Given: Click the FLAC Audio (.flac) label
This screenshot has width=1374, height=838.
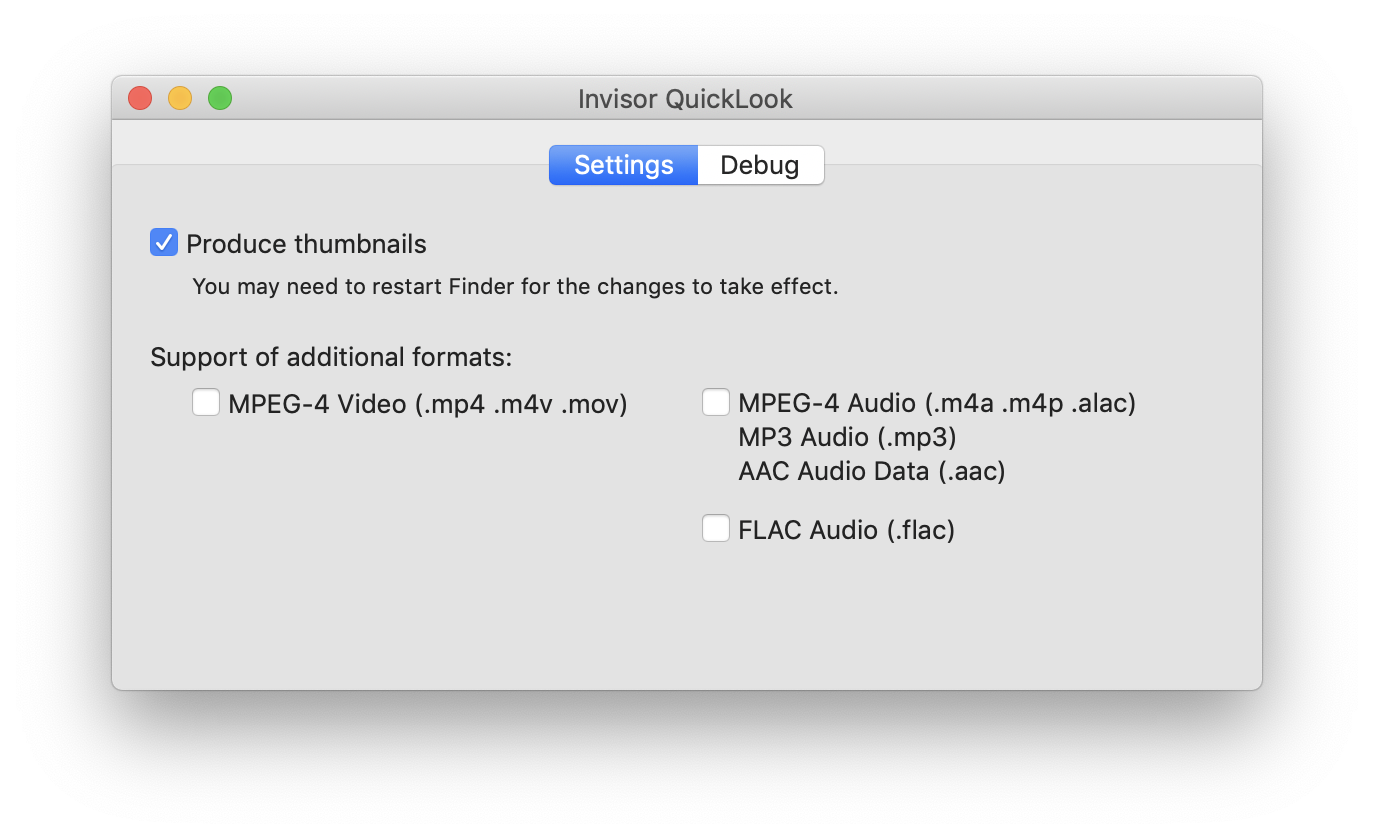Looking at the screenshot, I should tap(847, 530).
